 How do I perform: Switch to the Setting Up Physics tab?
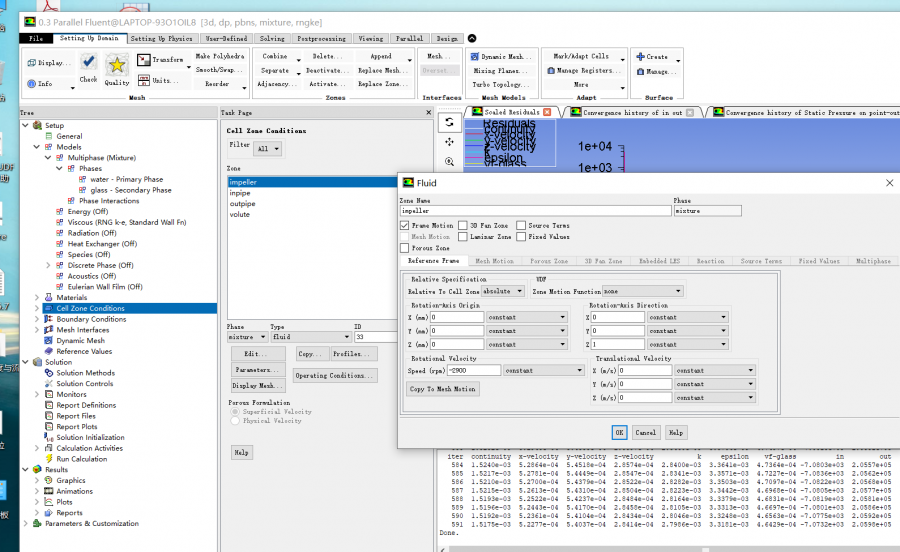(x=161, y=38)
